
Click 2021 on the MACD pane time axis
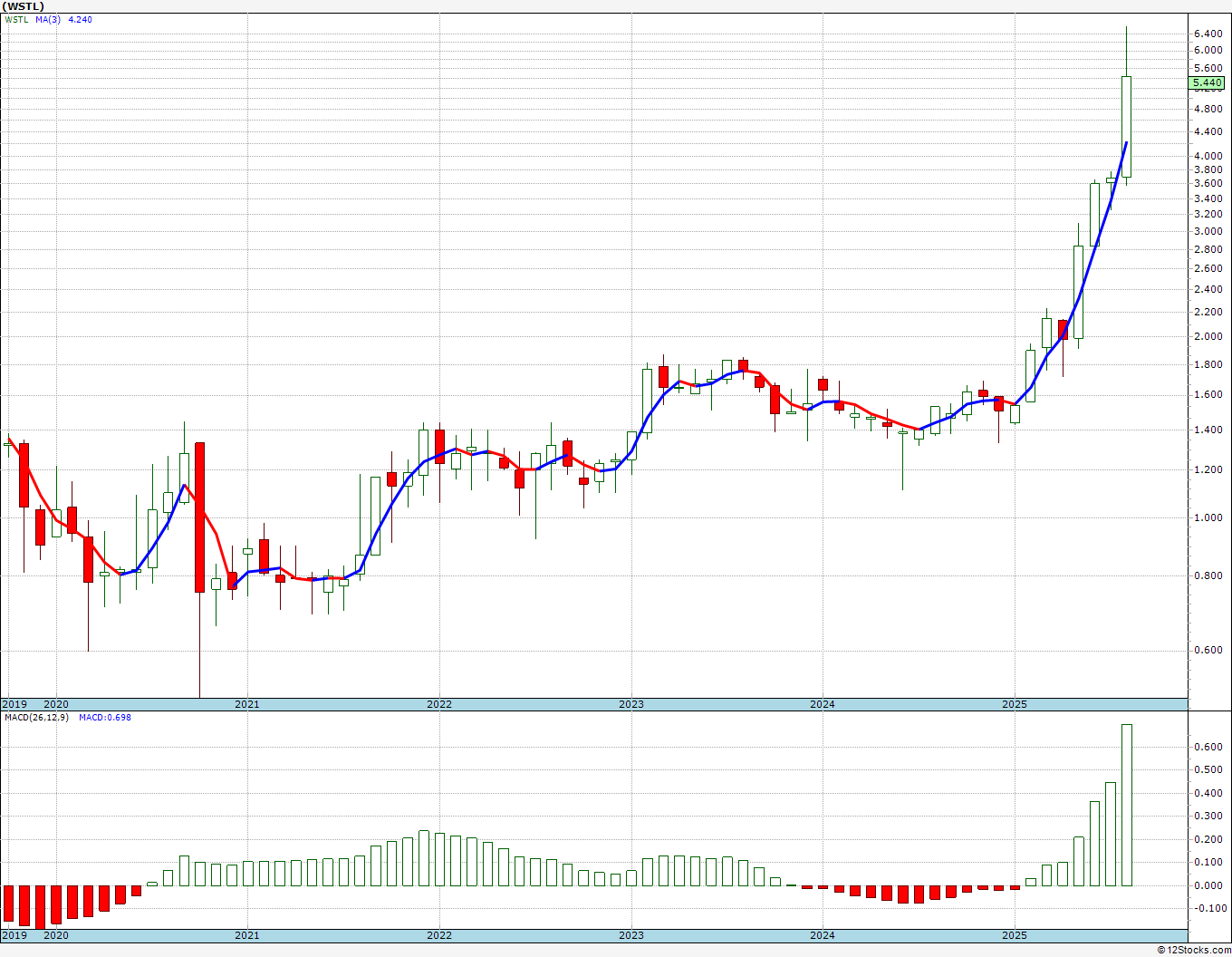pyautogui.click(x=247, y=936)
